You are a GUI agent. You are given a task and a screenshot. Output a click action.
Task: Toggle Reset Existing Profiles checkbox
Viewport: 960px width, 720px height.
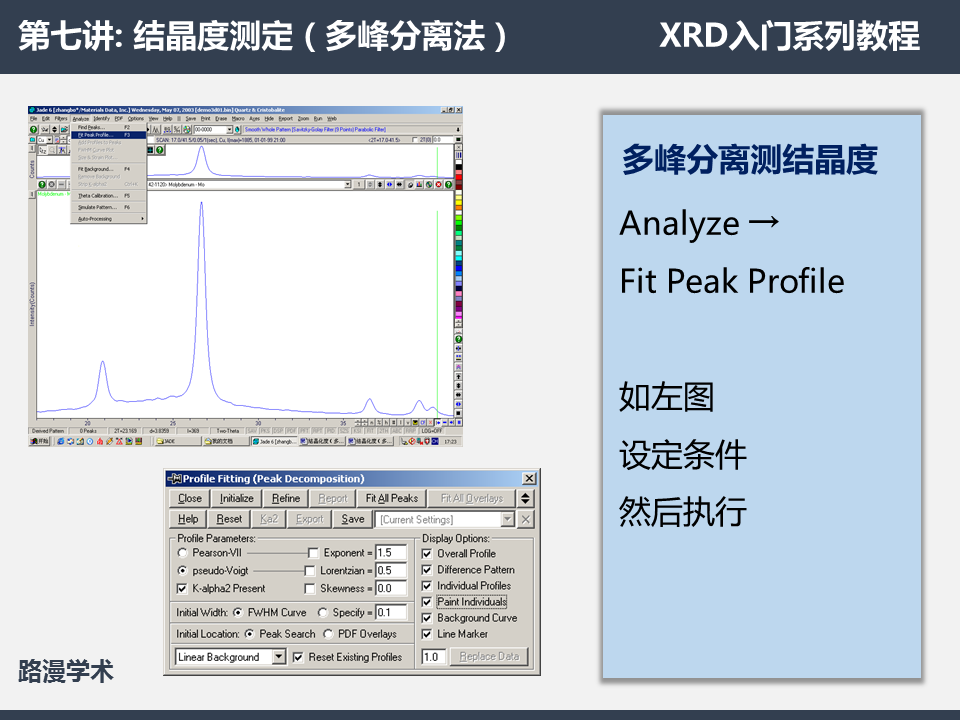(x=298, y=657)
